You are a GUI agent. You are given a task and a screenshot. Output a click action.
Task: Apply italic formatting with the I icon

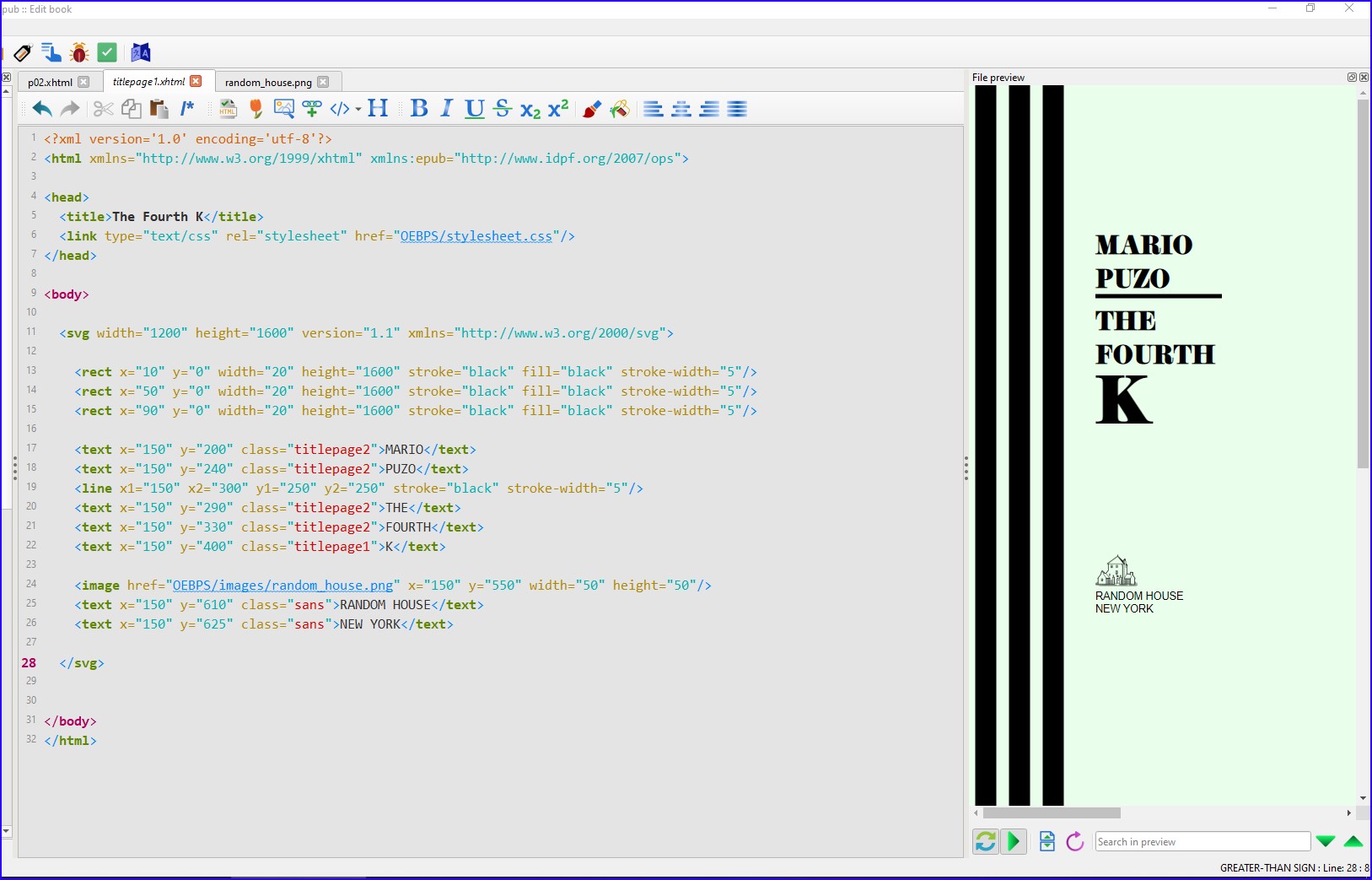click(x=447, y=109)
